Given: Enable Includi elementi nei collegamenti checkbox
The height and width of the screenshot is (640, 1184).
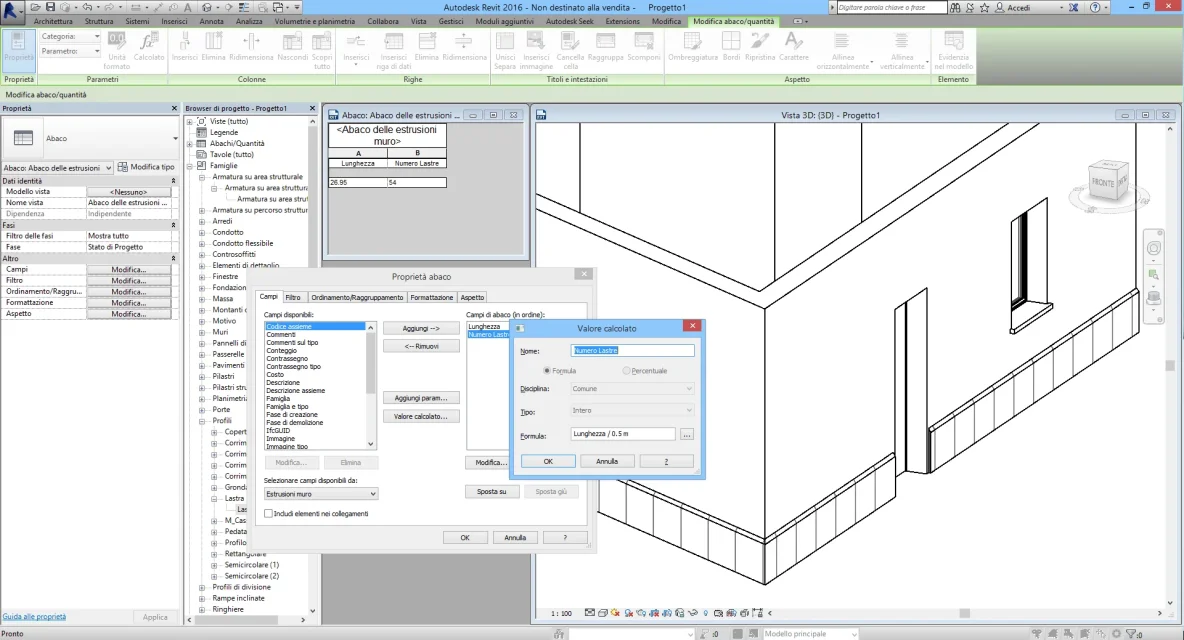Looking at the screenshot, I should pyautogui.click(x=268, y=513).
